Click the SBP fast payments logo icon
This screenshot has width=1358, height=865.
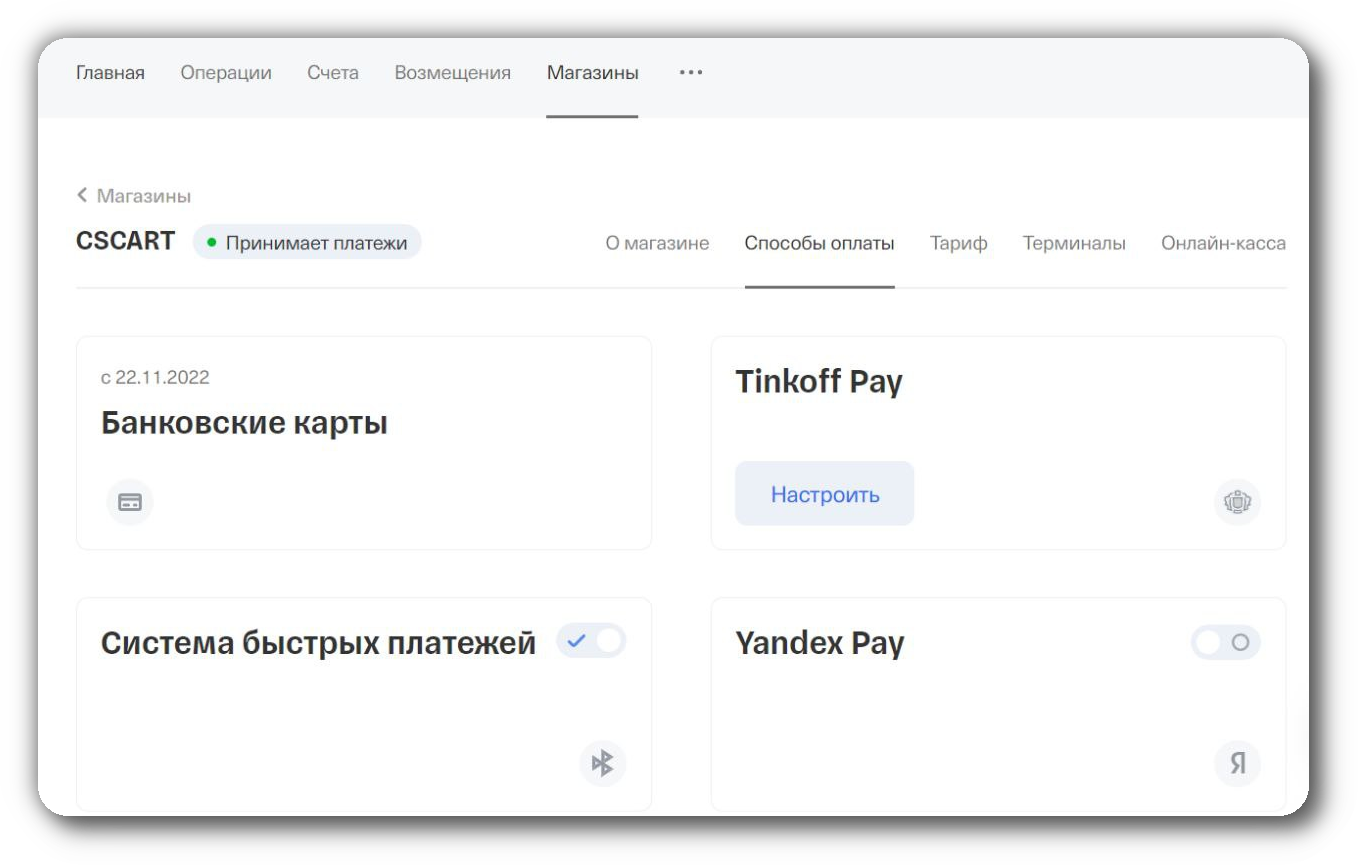tap(602, 764)
